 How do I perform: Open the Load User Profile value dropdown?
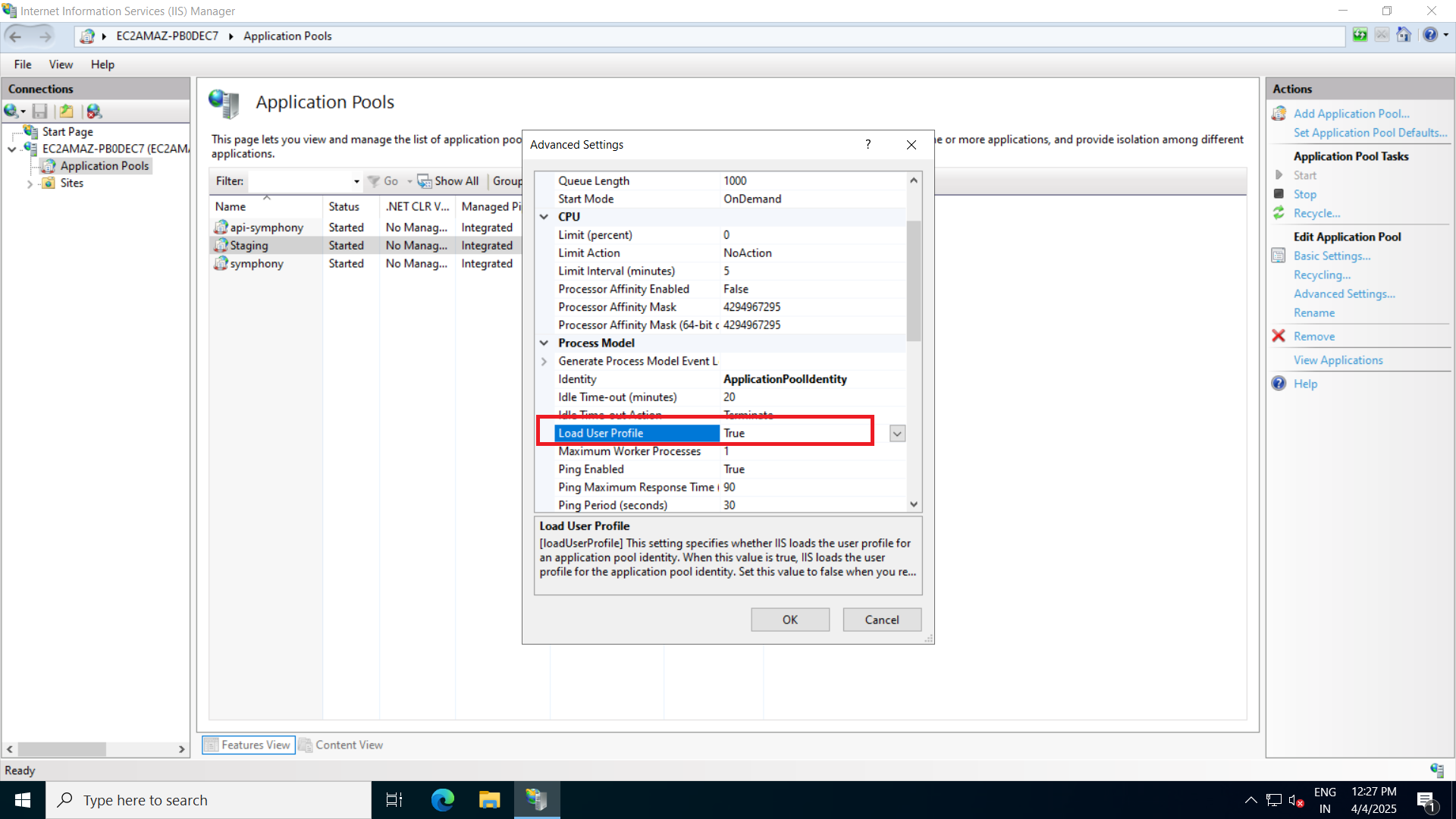896,433
